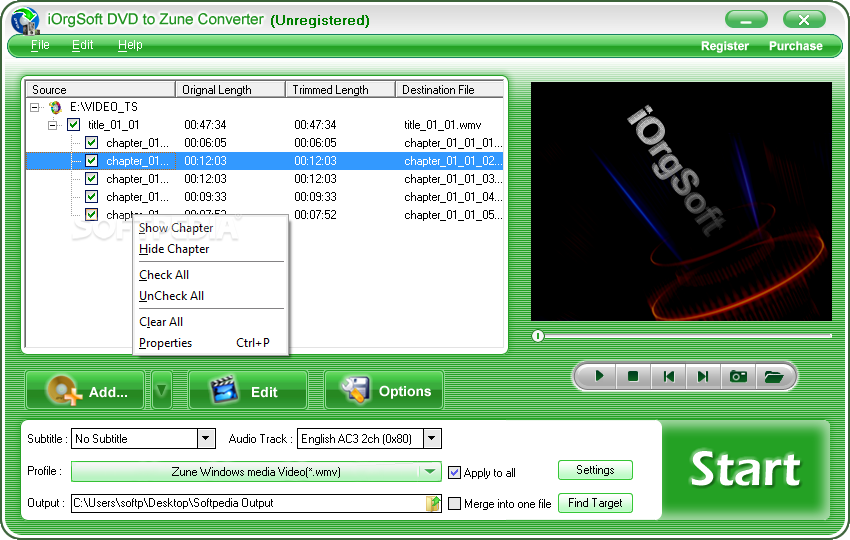
Task: Select the E:\VIDEO_TS source row
Action: 104,107
